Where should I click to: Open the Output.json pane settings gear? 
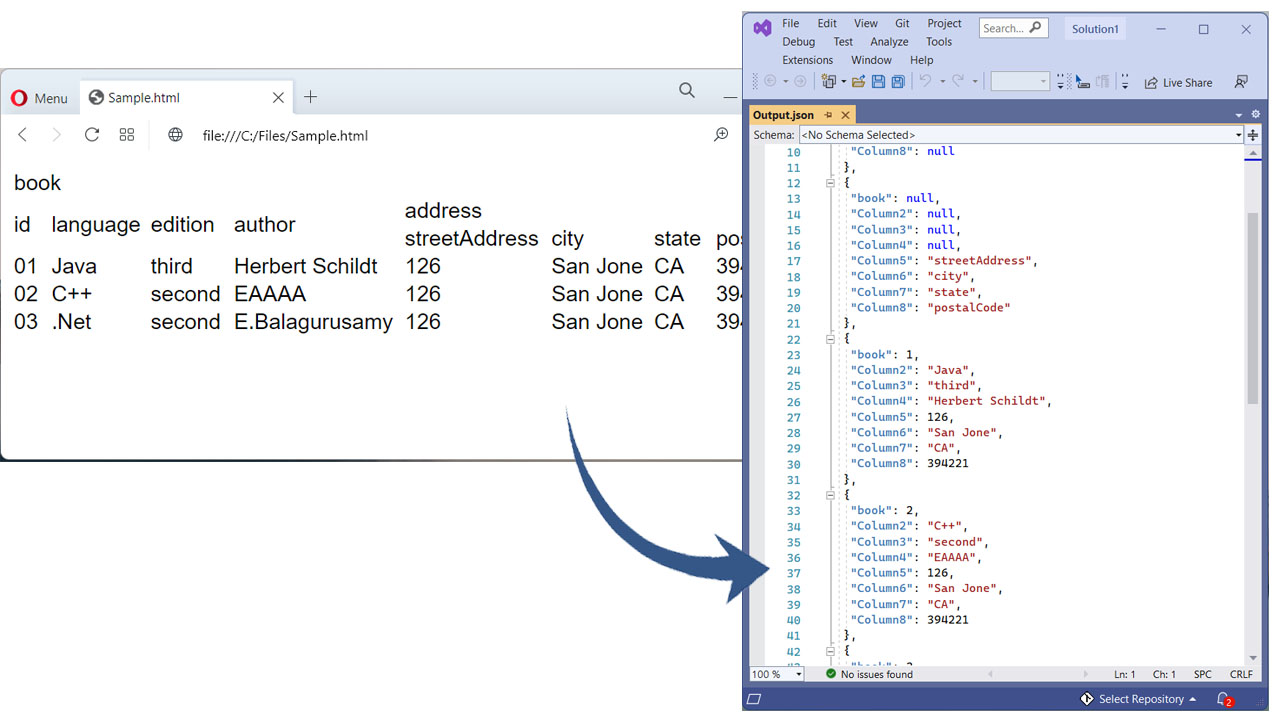coord(1255,114)
